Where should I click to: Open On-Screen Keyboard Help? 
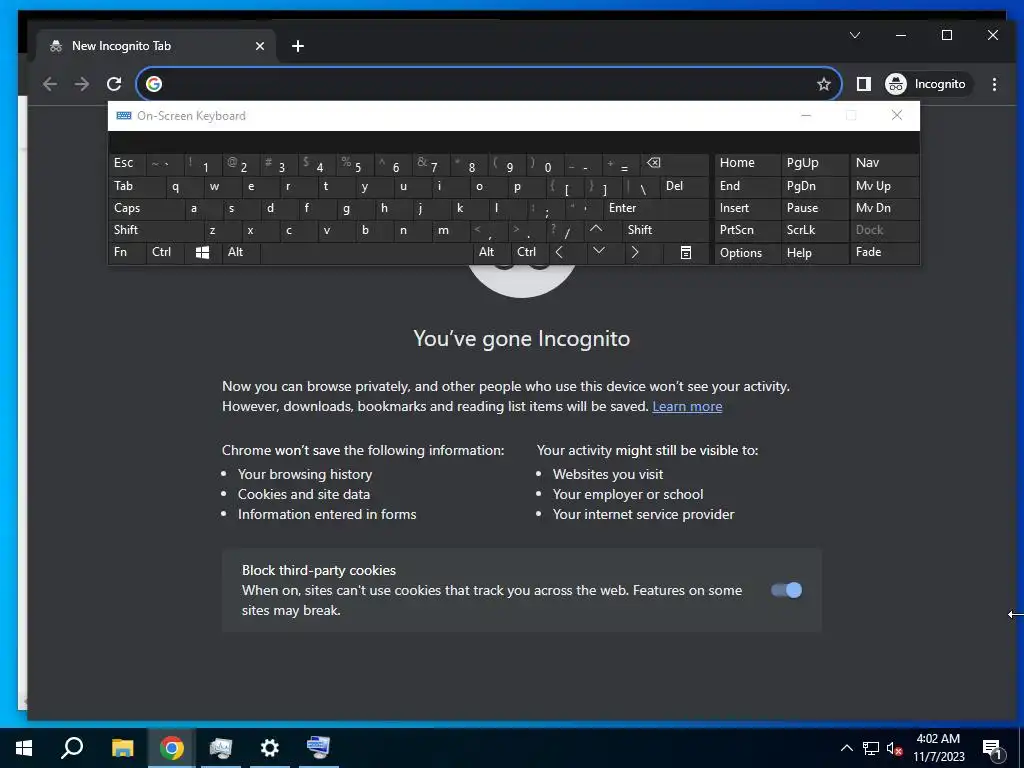coord(814,253)
